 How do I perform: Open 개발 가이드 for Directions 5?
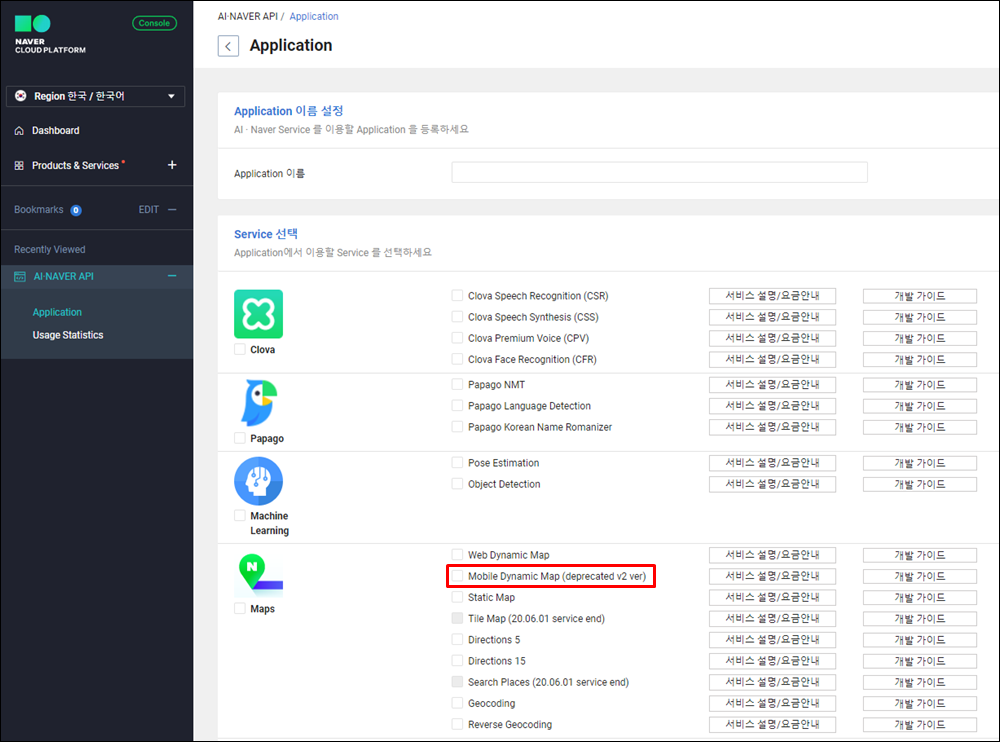(x=920, y=640)
